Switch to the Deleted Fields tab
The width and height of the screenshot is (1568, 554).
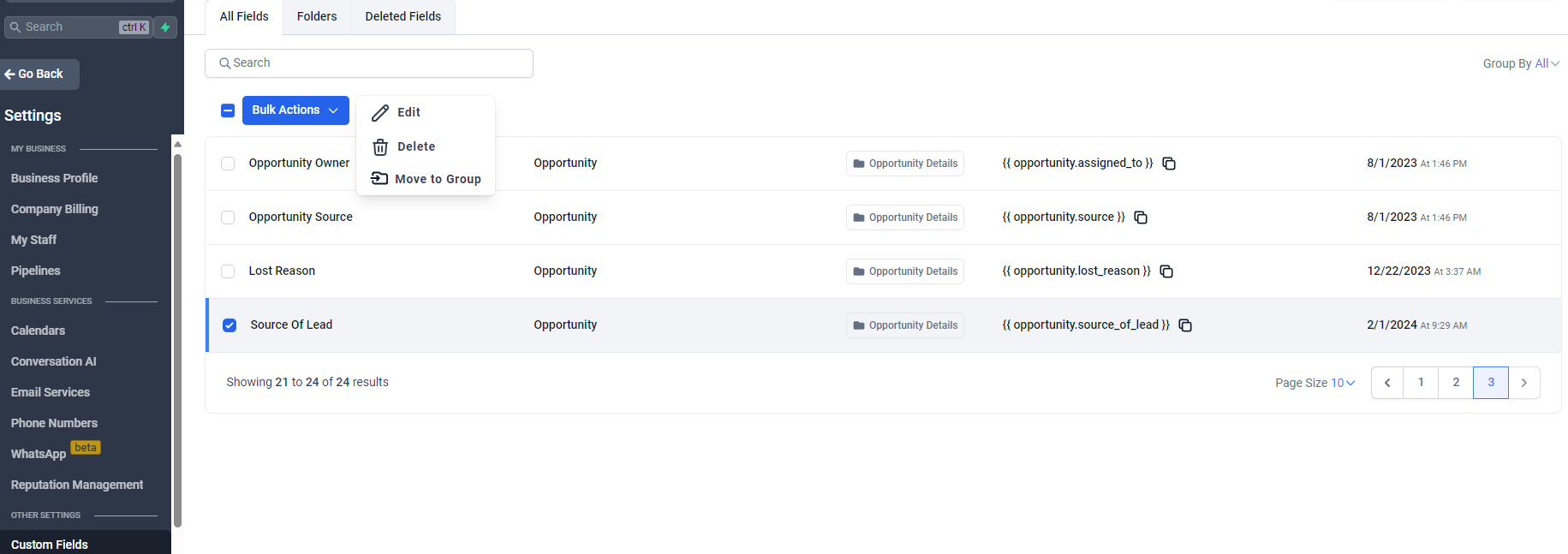(403, 17)
